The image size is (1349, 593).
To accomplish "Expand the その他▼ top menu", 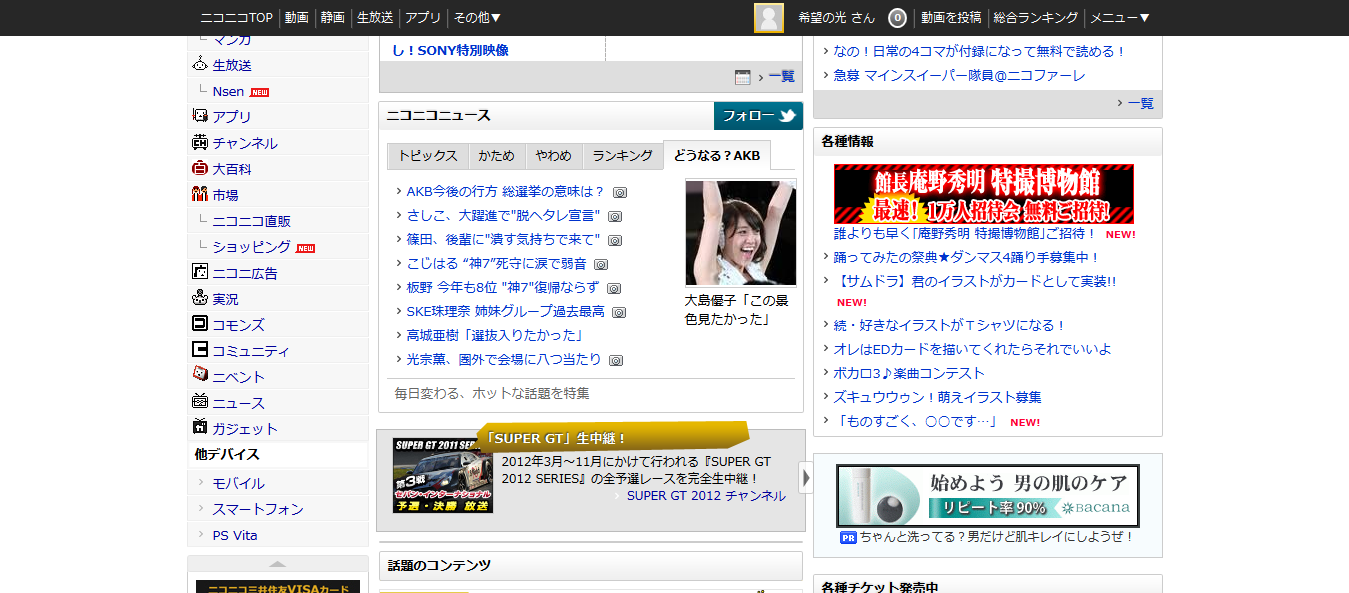I will (x=477, y=18).
